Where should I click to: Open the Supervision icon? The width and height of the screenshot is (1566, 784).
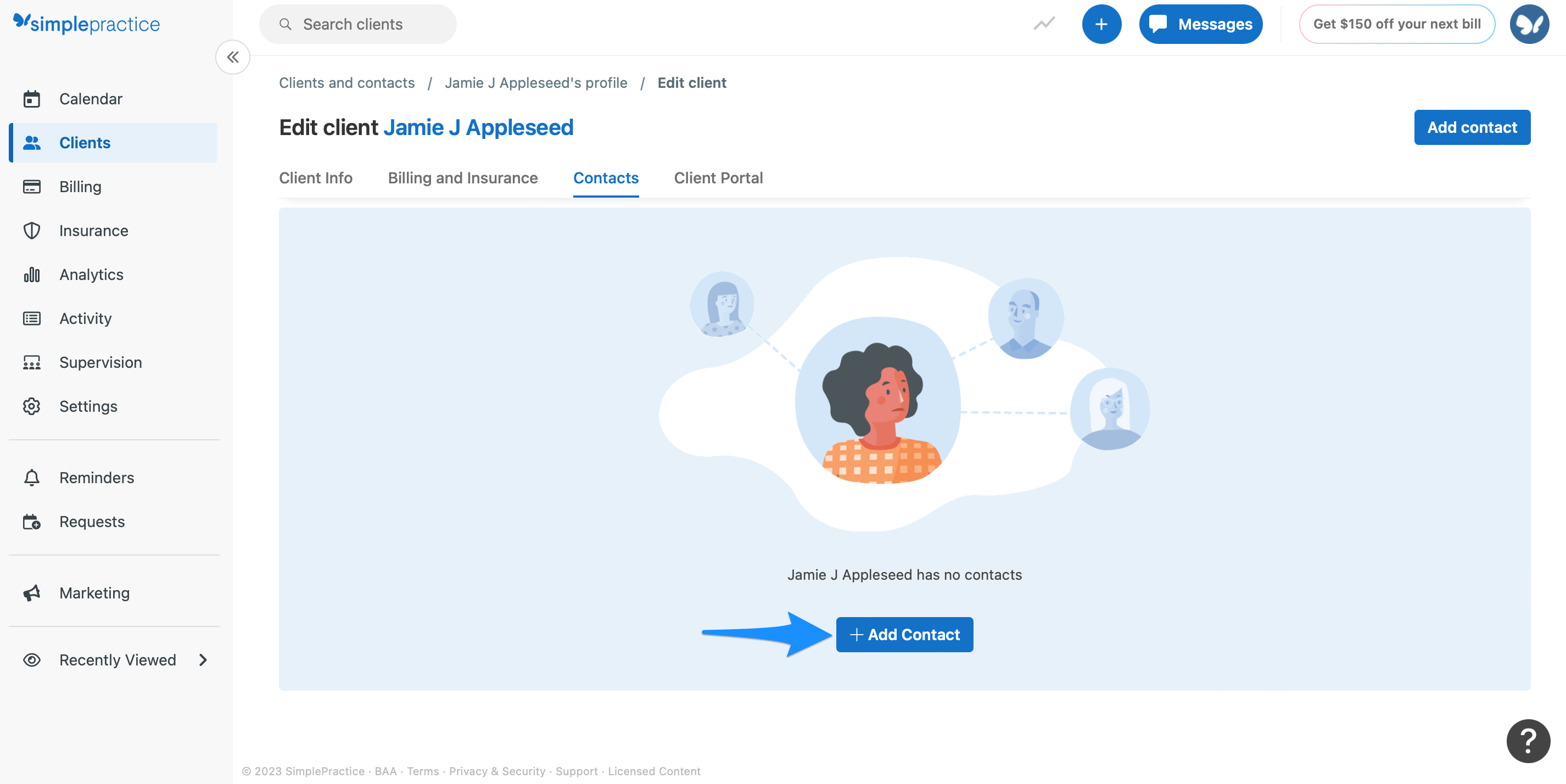[x=32, y=362]
